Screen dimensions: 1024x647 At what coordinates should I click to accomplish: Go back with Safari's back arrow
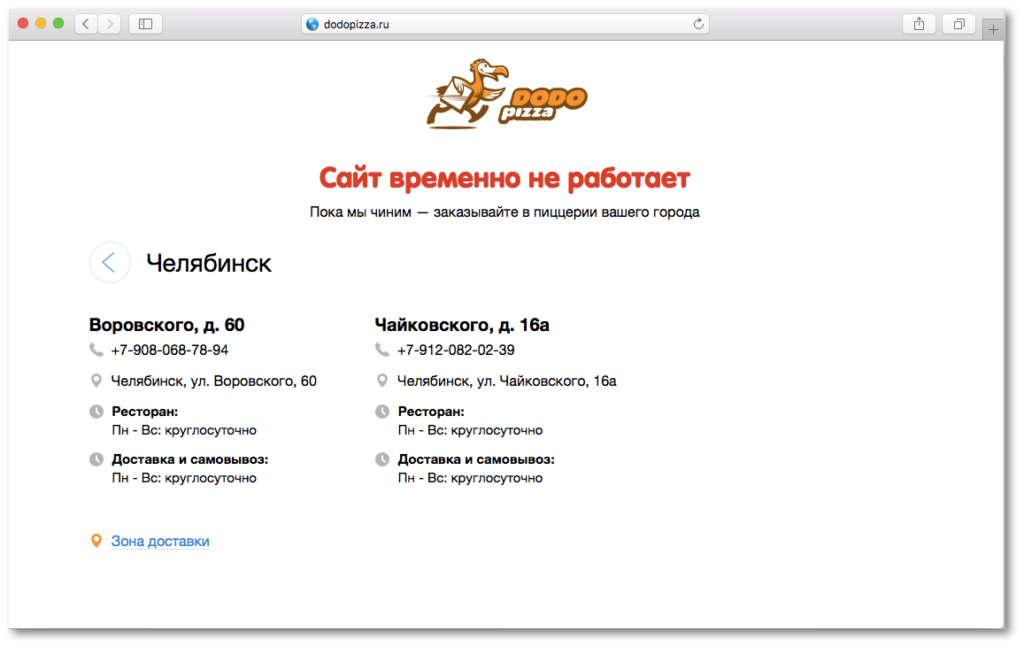click(86, 24)
